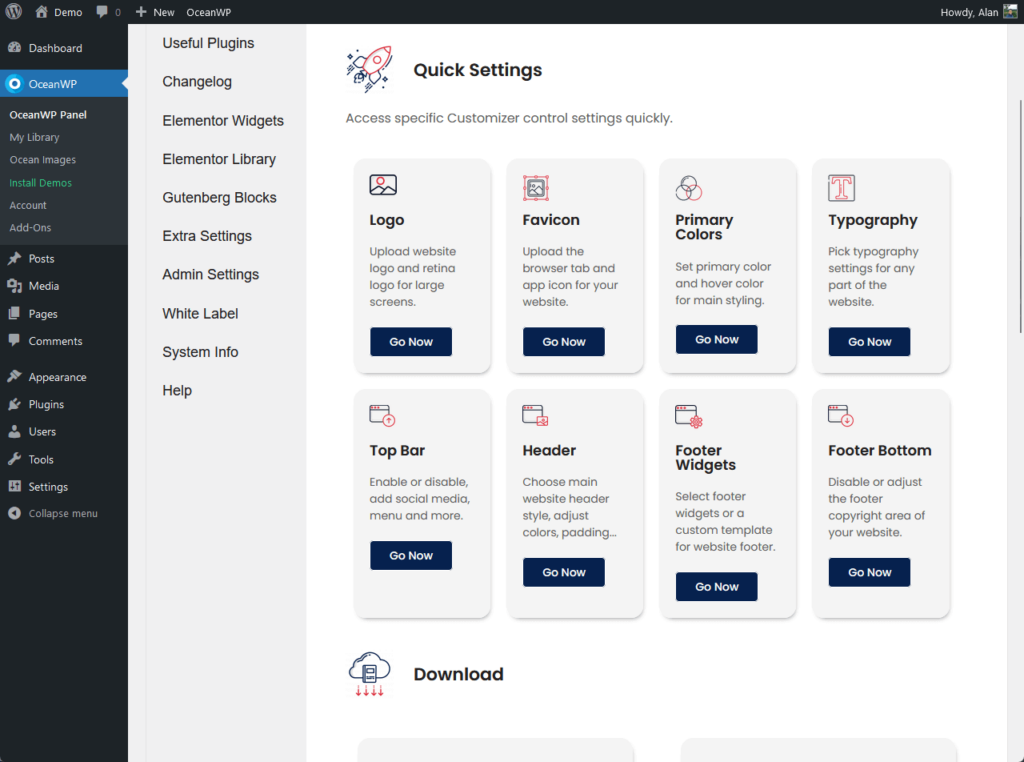Click the Plugins plug icon

[14, 404]
